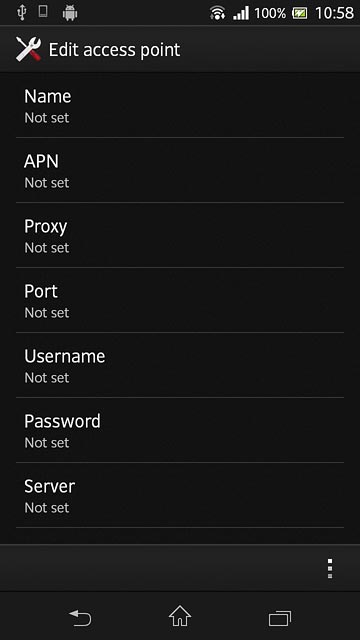This screenshot has height=640, width=360.
Task: Tap the Wi-Fi signal status icon
Action: click(218, 13)
